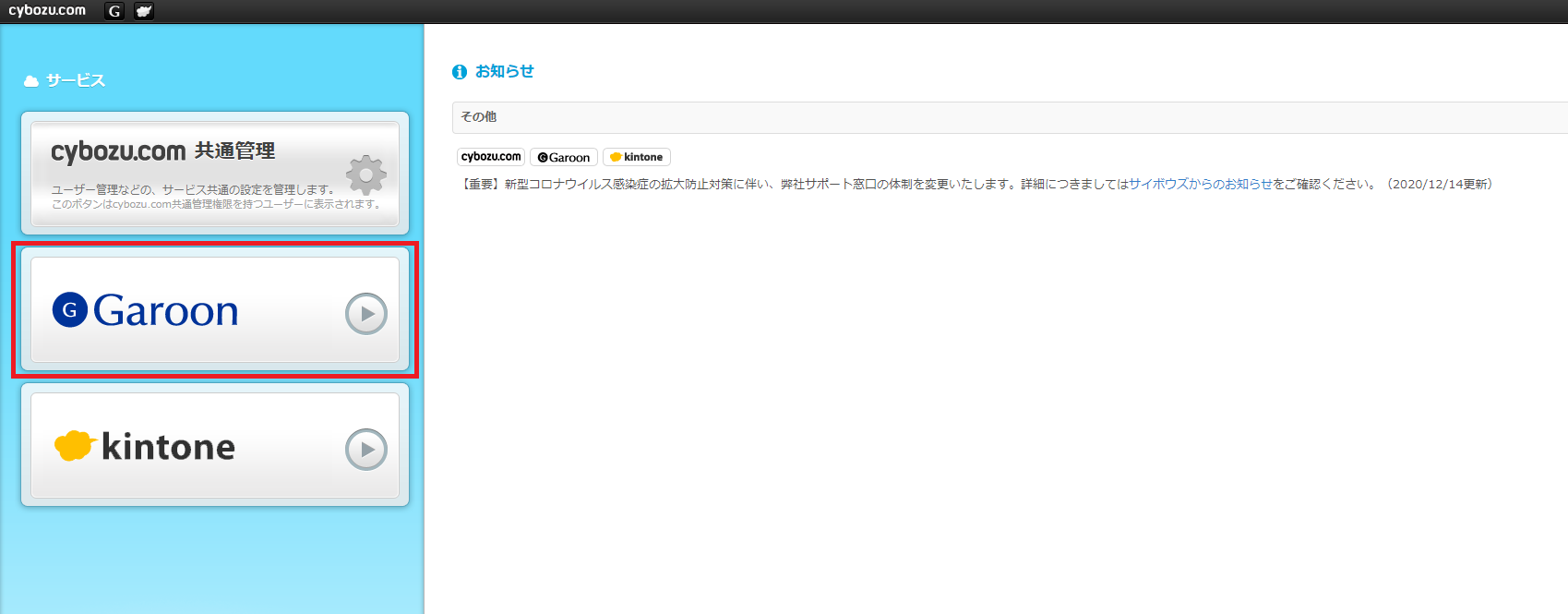Open kintone via top bar cloud icon
This screenshot has height=614, width=1568.
pyautogui.click(x=144, y=11)
